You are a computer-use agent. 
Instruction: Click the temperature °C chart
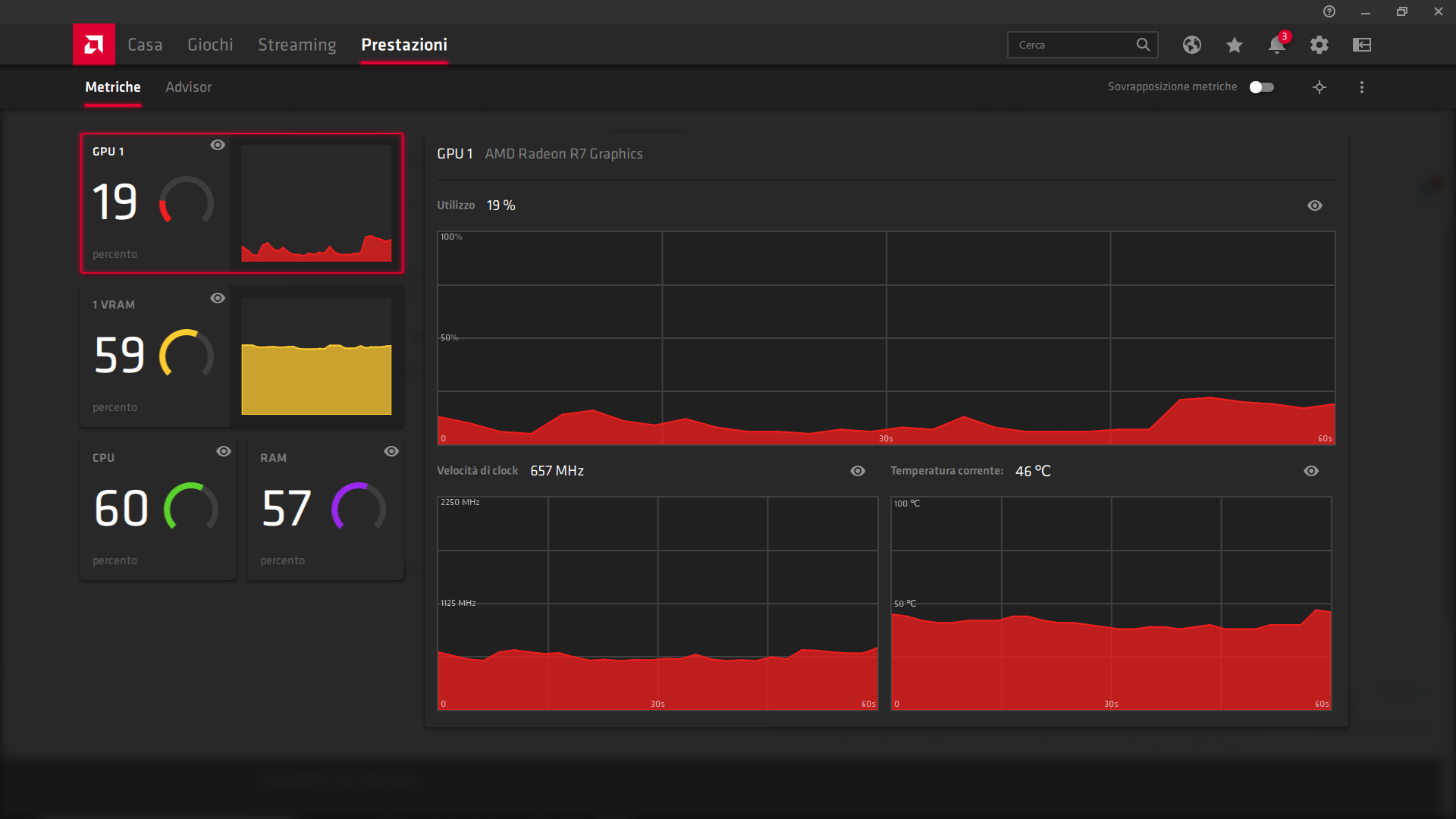pyautogui.click(x=1111, y=603)
